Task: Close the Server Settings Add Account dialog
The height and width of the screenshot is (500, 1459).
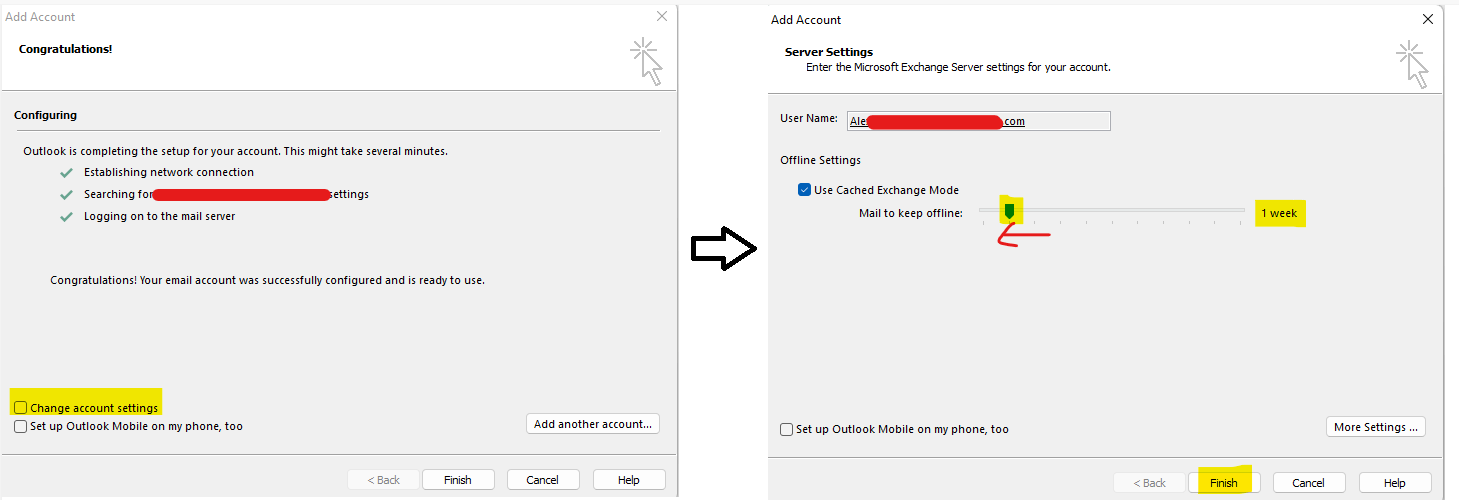Action: point(1427,19)
